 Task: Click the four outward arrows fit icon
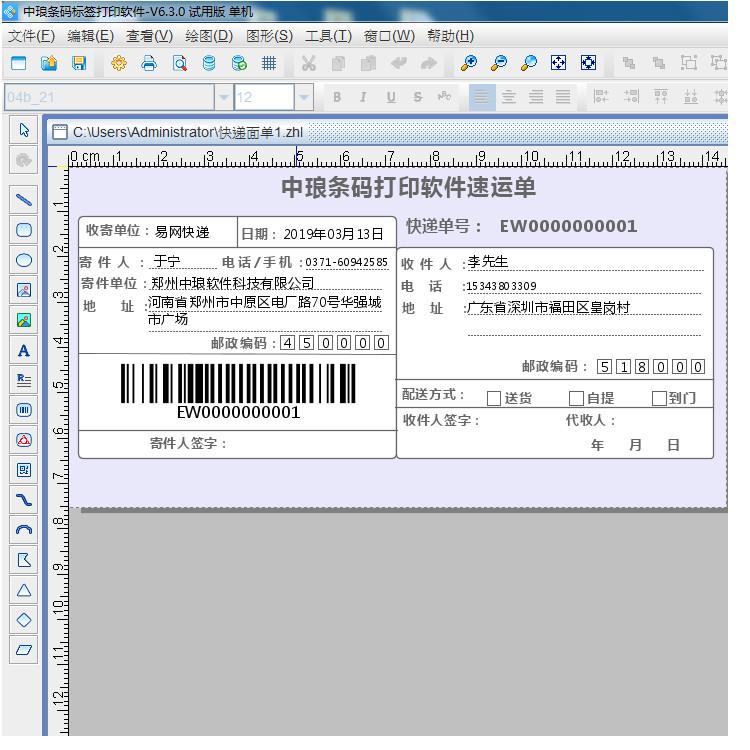click(558, 63)
